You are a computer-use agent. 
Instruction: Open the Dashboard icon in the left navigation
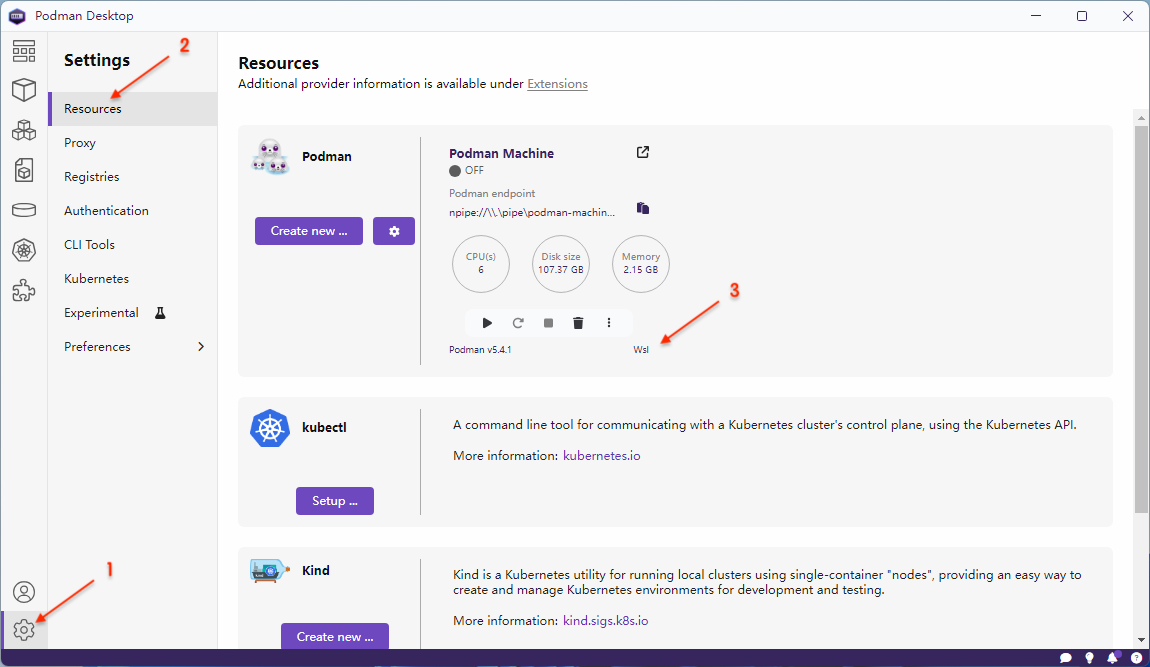pyautogui.click(x=23, y=51)
